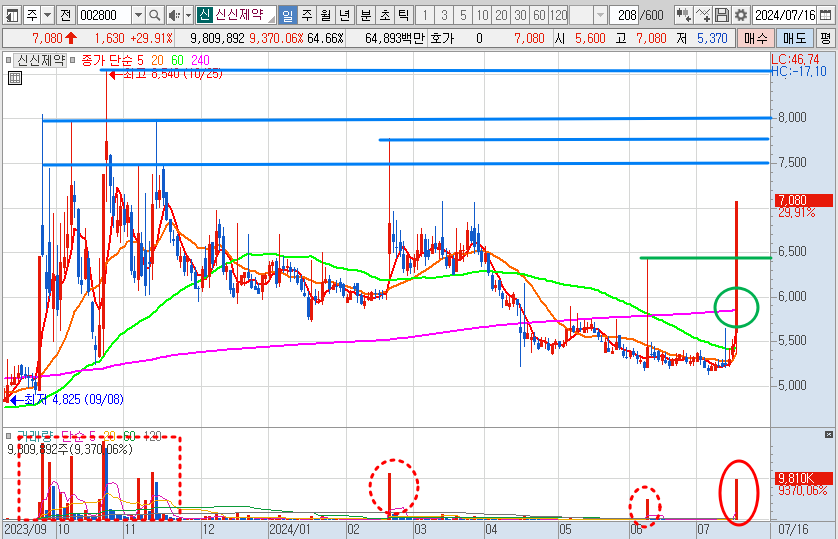Click the 5 moving average legend
This screenshot has height=539, width=838.
pos(140,60)
